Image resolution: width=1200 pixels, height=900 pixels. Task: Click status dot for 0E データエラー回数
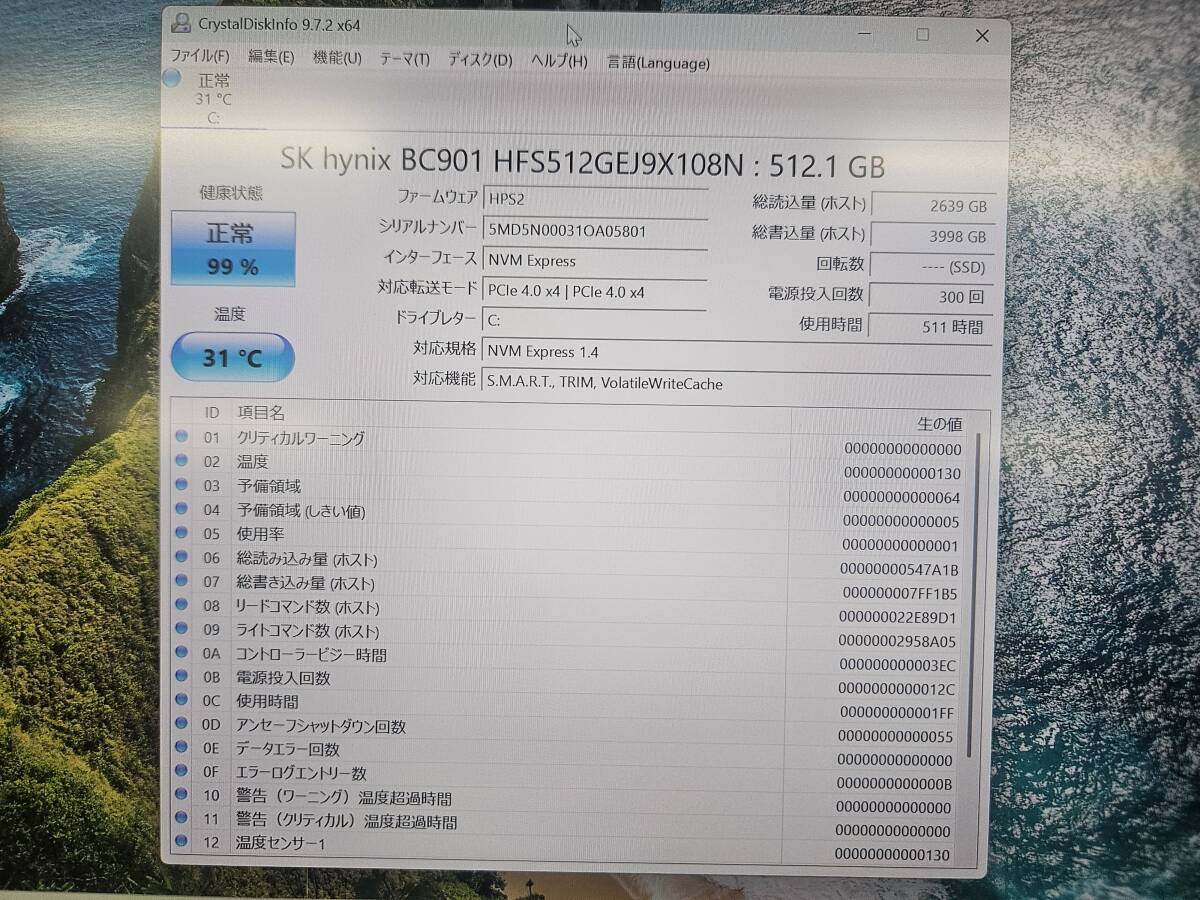pos(182,746)
